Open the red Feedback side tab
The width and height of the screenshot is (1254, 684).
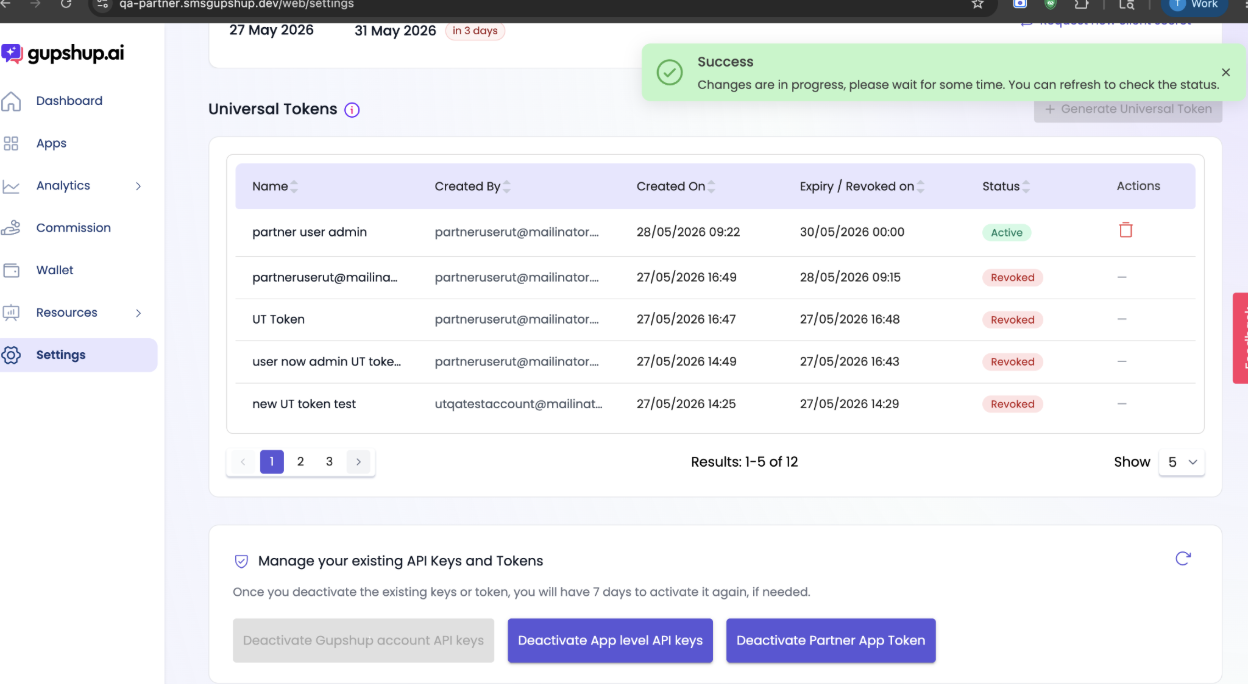(1241, 338)
